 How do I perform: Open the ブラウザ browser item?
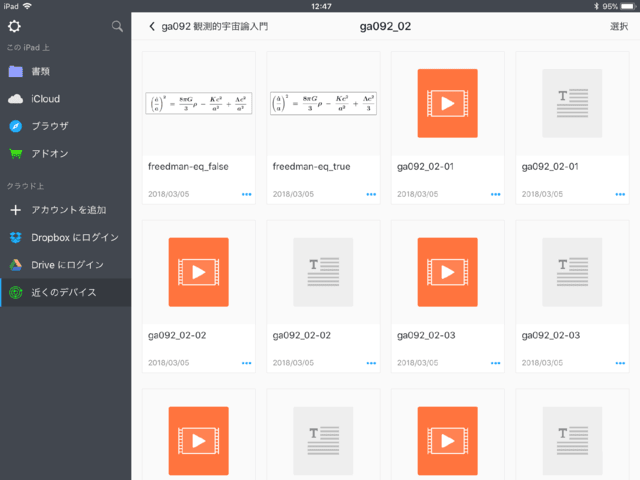(65, 126)
